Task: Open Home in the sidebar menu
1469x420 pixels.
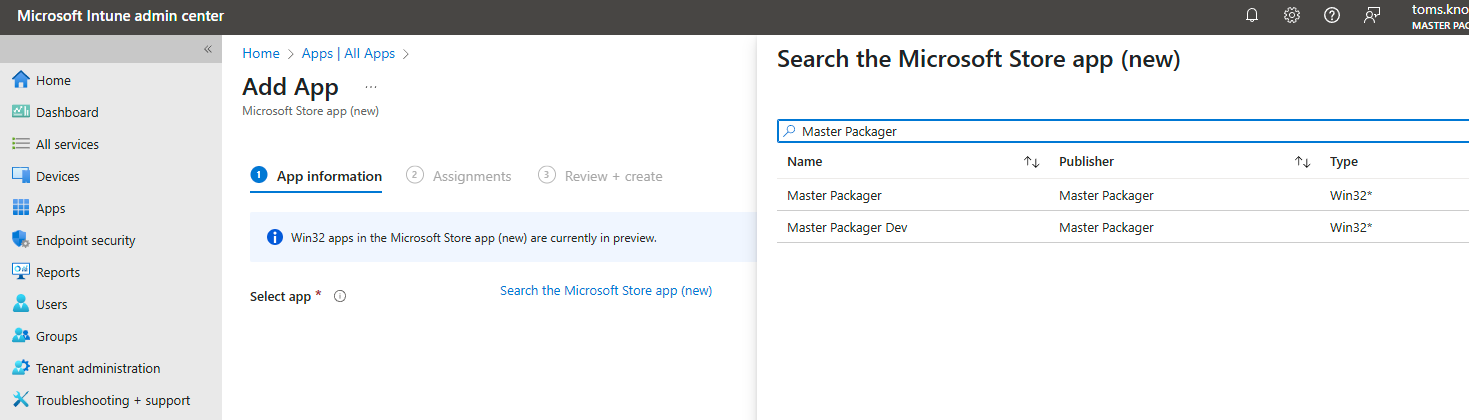Action: tap(53, 80)
